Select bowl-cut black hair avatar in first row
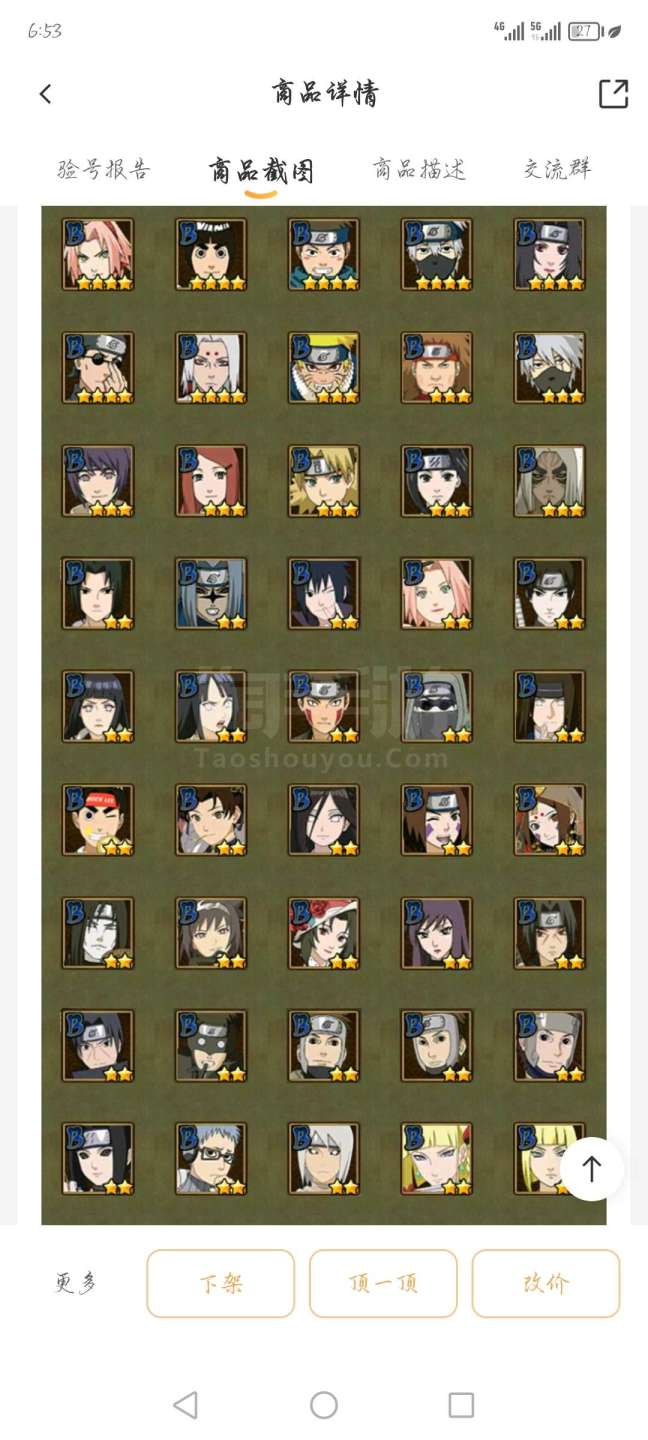The height and width of the screenshot is (1440, 648). tap(211, 255)
